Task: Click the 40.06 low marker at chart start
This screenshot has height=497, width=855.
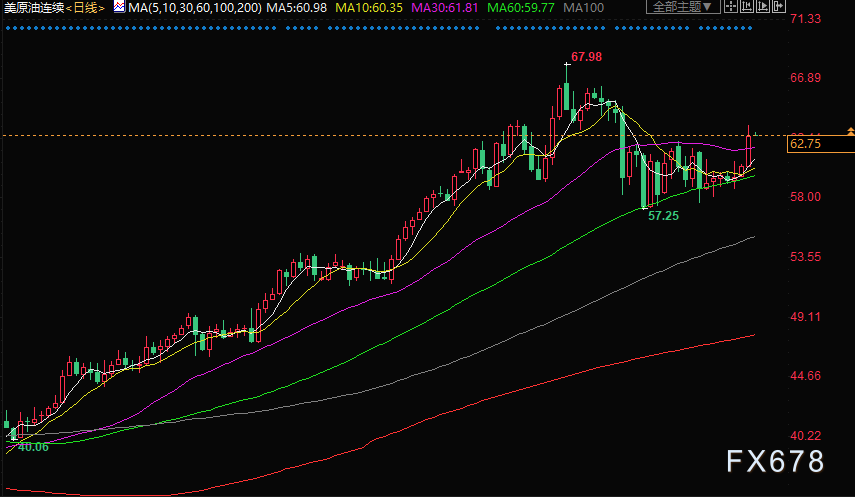Action: click(32, 447)
